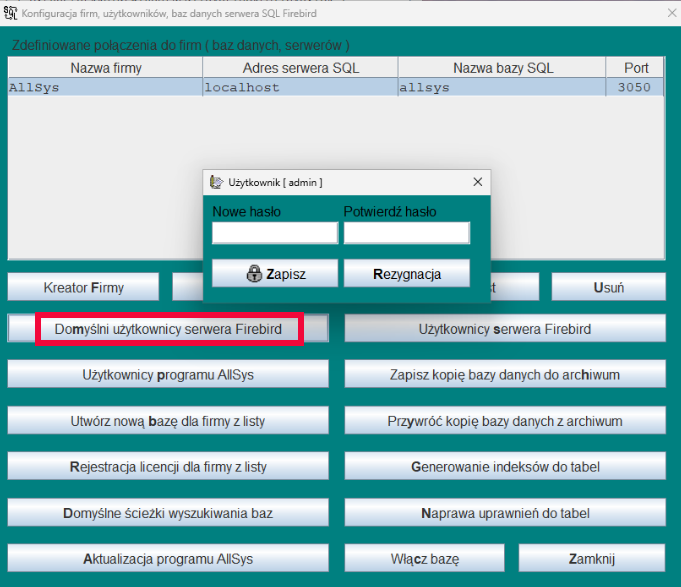This screenshot has width=681, height=587.
Task: Open Domyślni użytkownicy serwera Firebird
Action: click(168, 329)
